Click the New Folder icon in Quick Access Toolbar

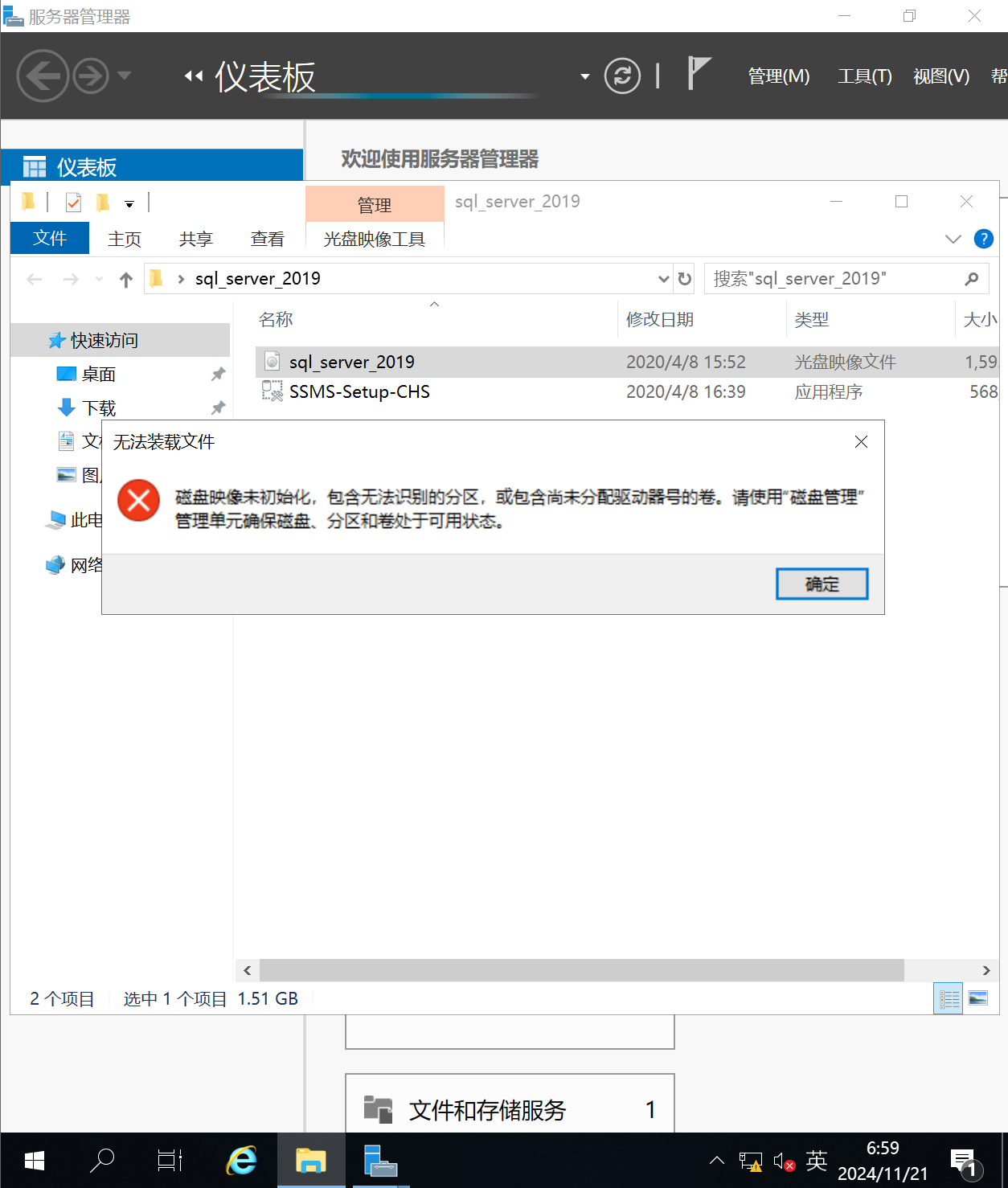[x=103, y=203]
